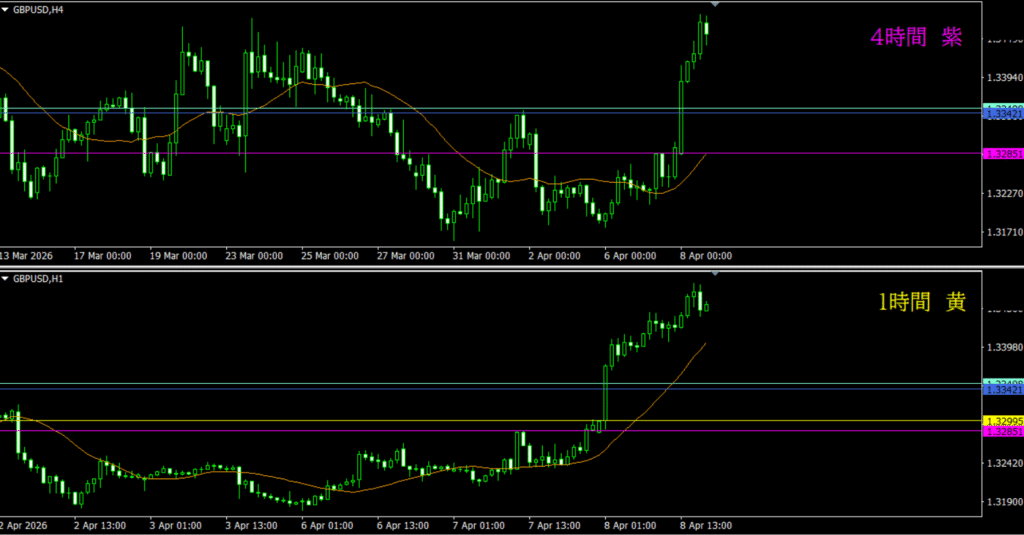Select the purple '4時間 紫' text label
Screen dimensions: 1024x535
[x=917, y=38]
